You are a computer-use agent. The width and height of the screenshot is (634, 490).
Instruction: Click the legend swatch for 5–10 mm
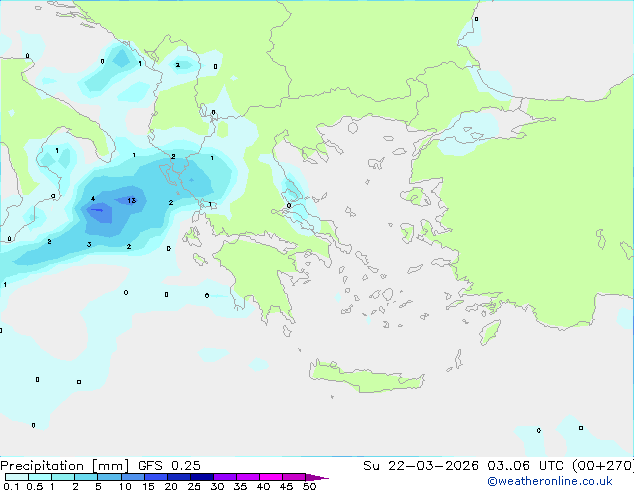[109, 477]
